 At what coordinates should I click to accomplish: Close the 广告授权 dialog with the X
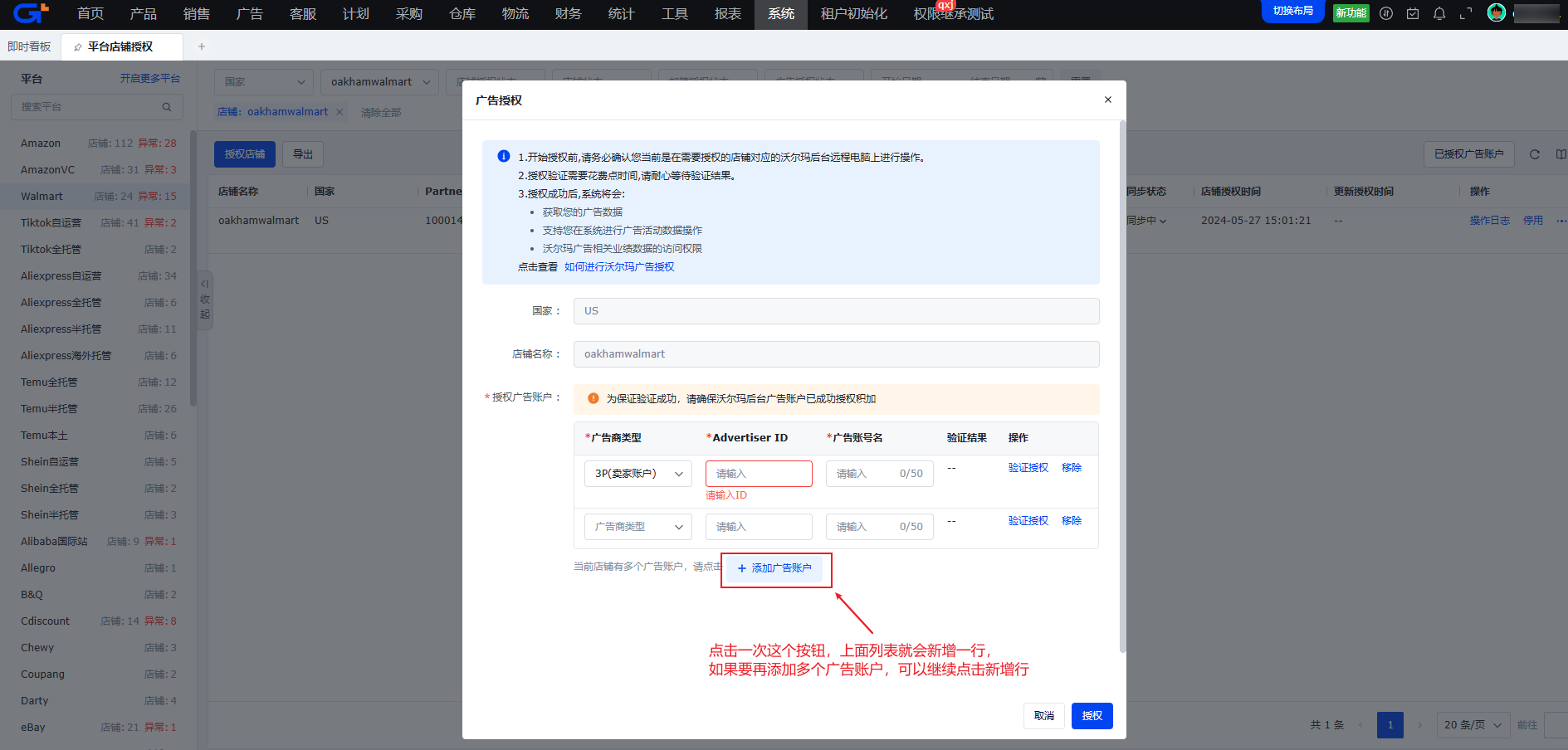(1107, 100)
